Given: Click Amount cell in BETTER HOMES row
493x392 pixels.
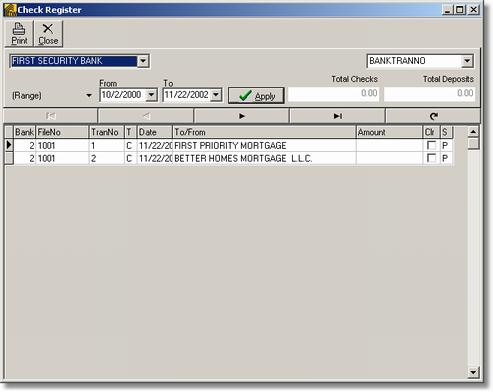Looking at the screenshot, I should [389, 158].
